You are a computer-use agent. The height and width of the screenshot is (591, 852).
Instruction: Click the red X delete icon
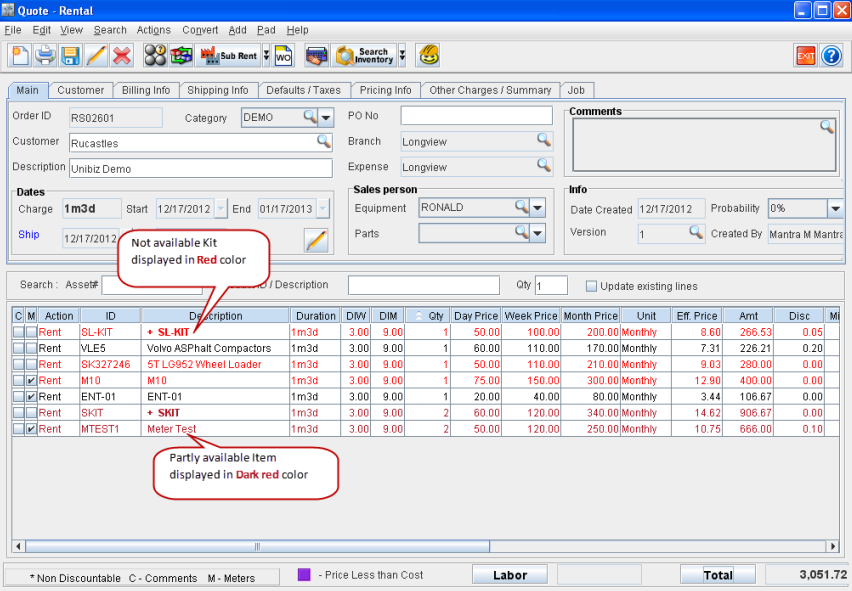[122, 55]
